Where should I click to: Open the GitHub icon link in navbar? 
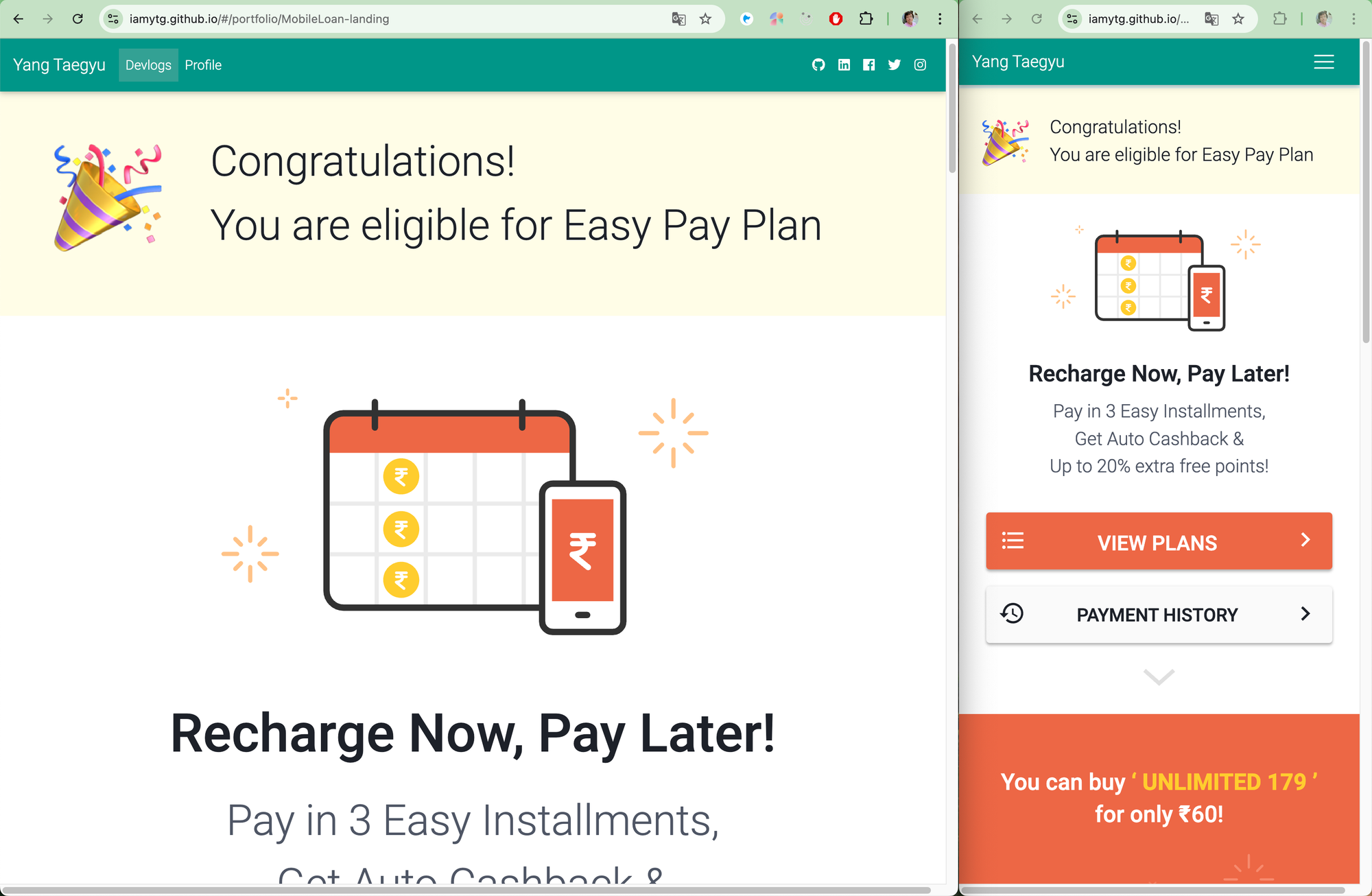coord(818,65)
